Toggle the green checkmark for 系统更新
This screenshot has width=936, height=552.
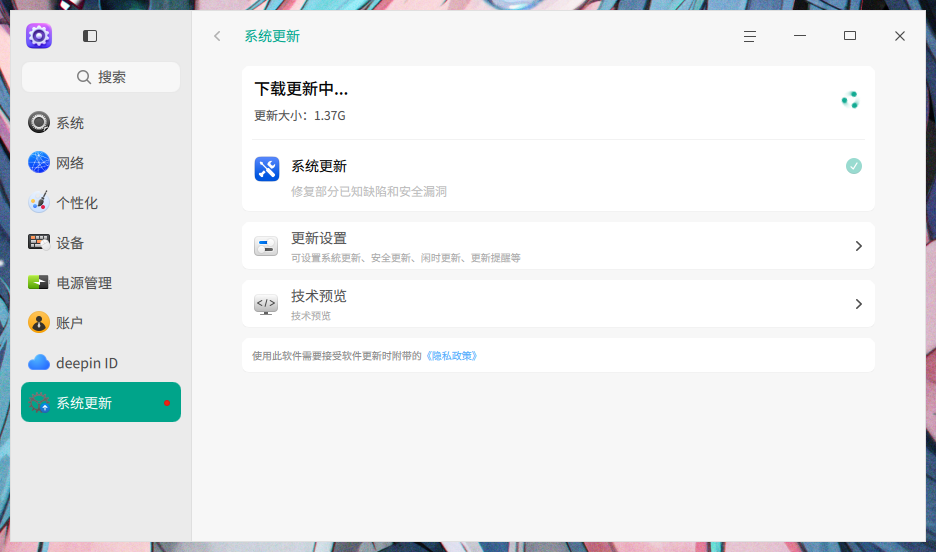tap(854, 166)
